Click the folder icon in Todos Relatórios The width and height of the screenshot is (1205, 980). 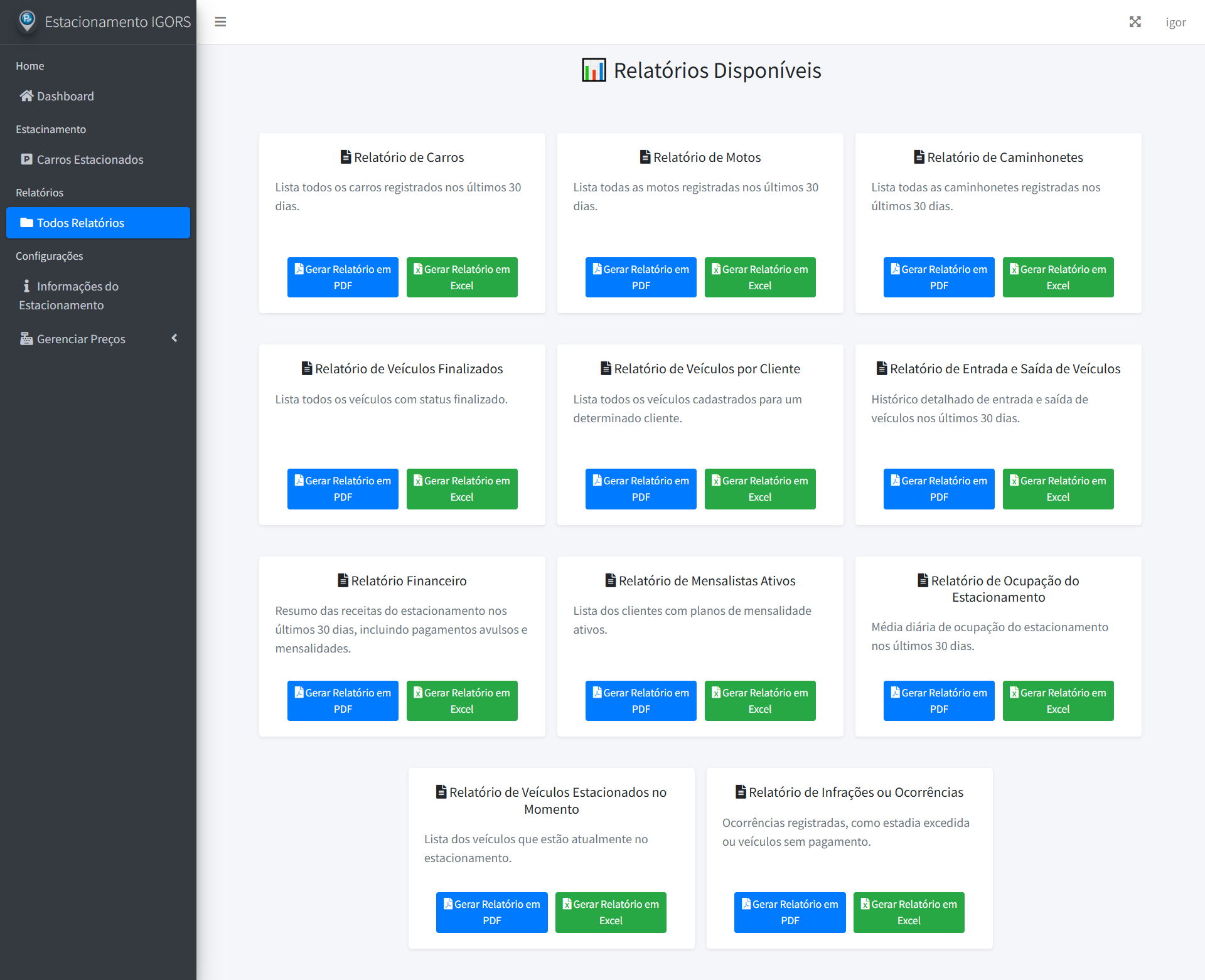point(26,223)
